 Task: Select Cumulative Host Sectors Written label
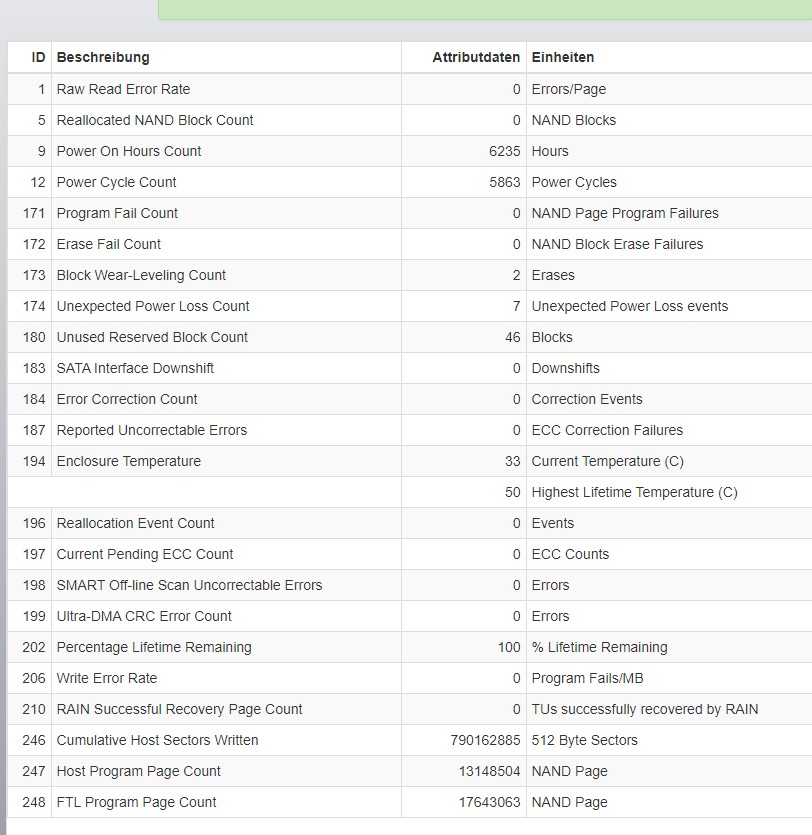[x=158, y=740]
